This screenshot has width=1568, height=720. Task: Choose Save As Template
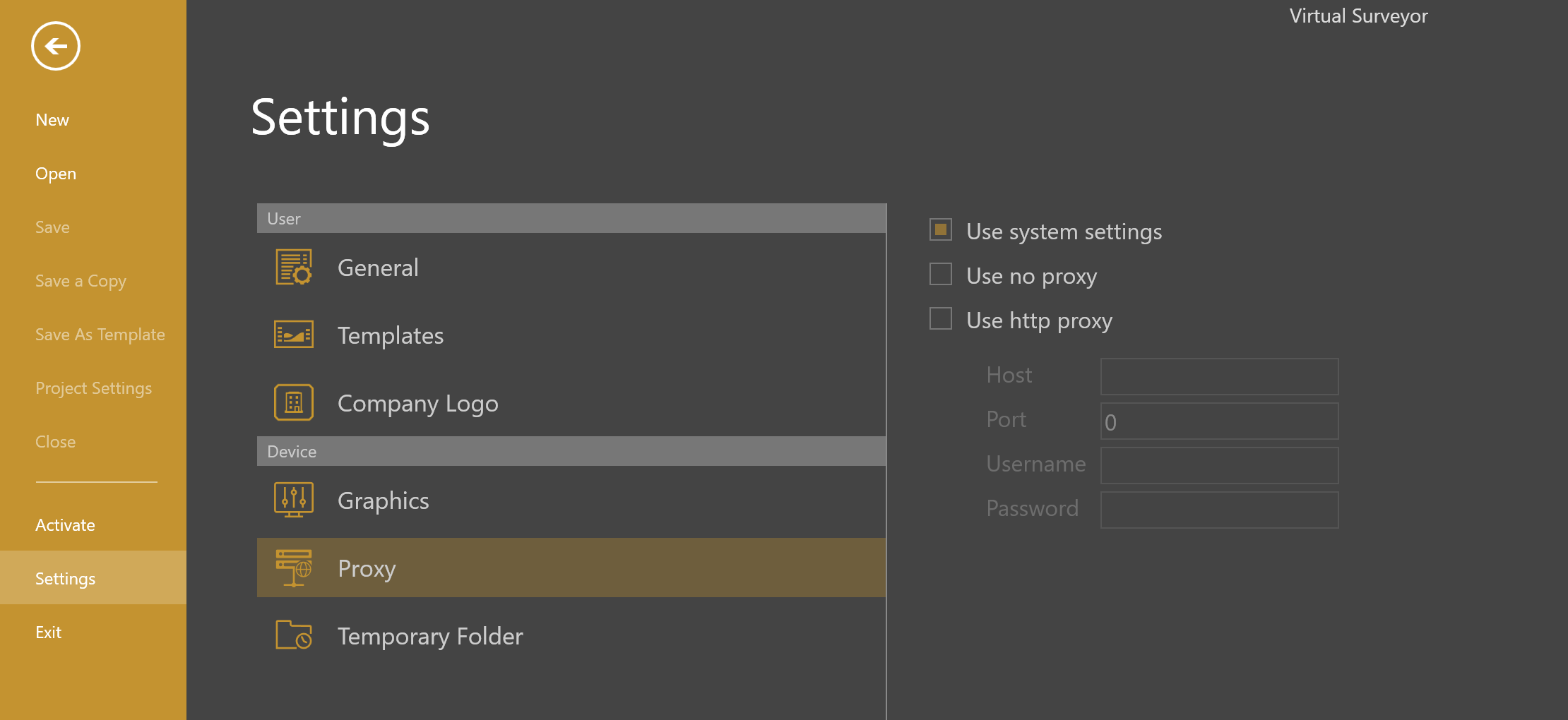pyautogui.click(x=100, y=334)
